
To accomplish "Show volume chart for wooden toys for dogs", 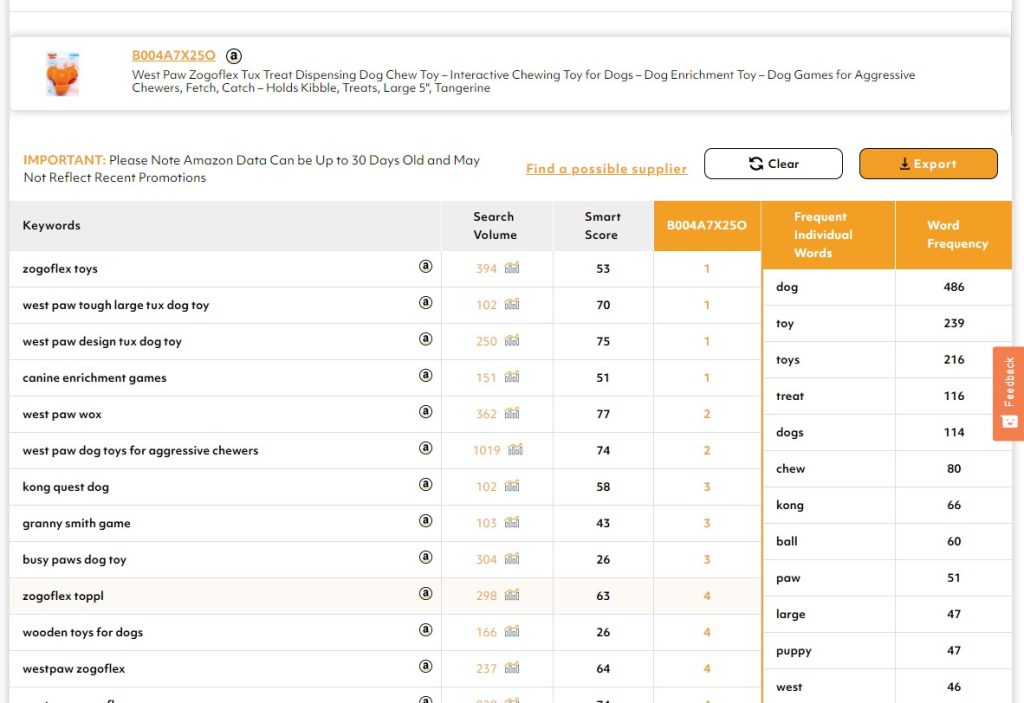I will [x=512, y=631].
